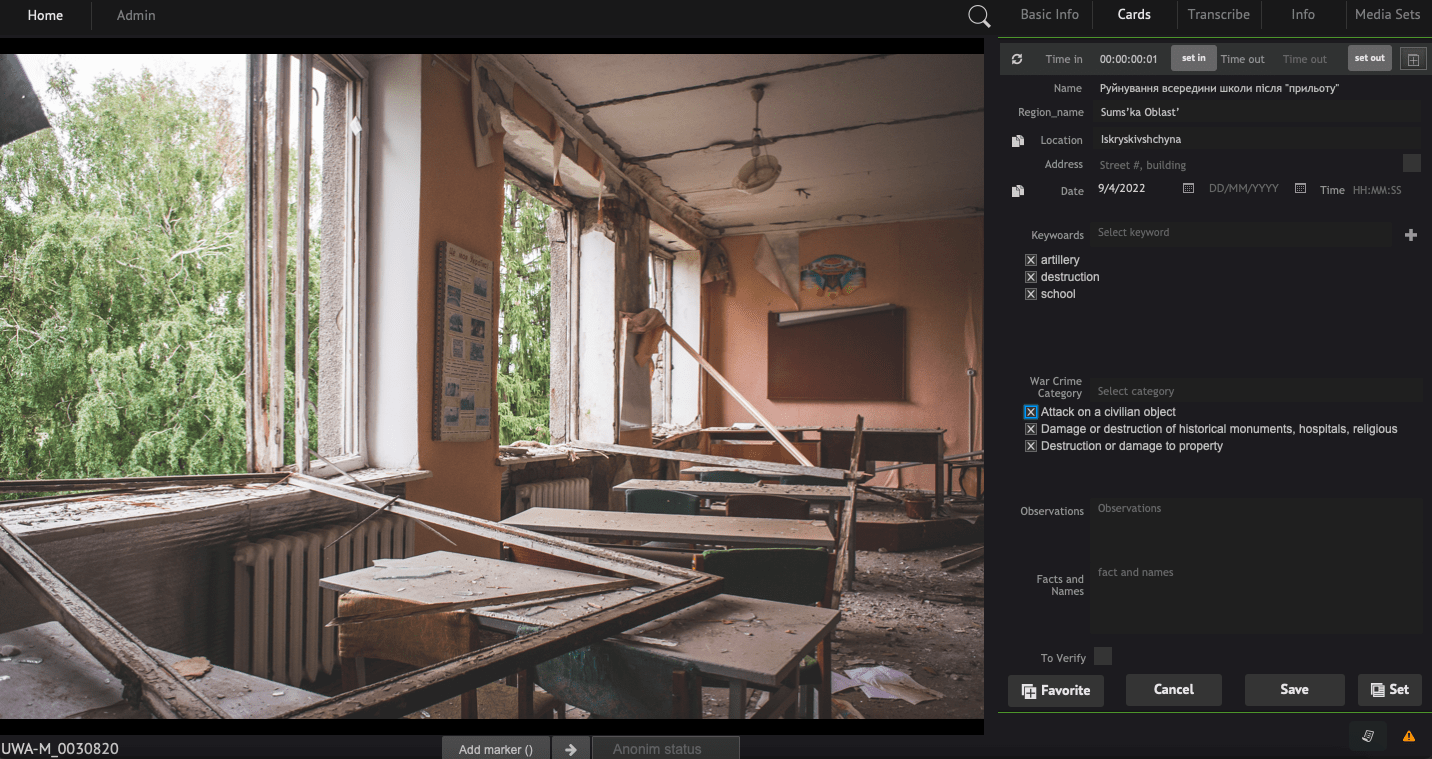This screenshot has width=1432, height=759.
Task: Click the document notes icon in bottom bar
Action: pyautogui.click(x=1368, y=736)
